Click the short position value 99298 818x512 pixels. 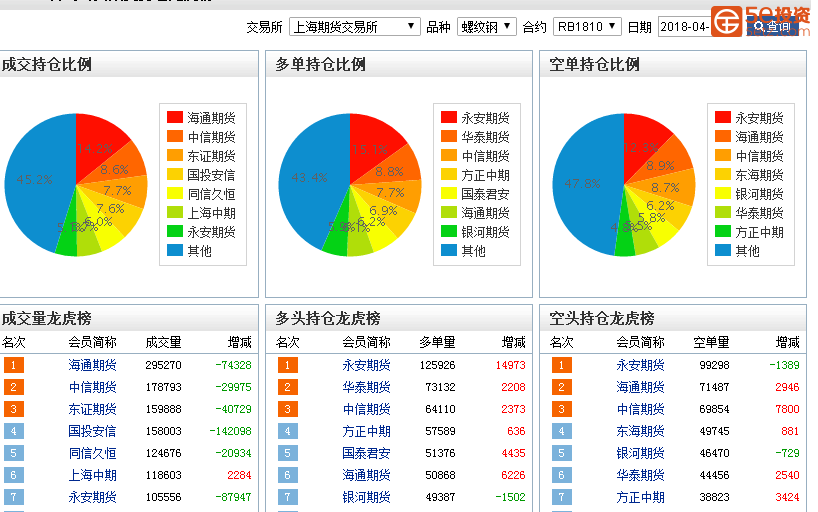click(714, 365)
